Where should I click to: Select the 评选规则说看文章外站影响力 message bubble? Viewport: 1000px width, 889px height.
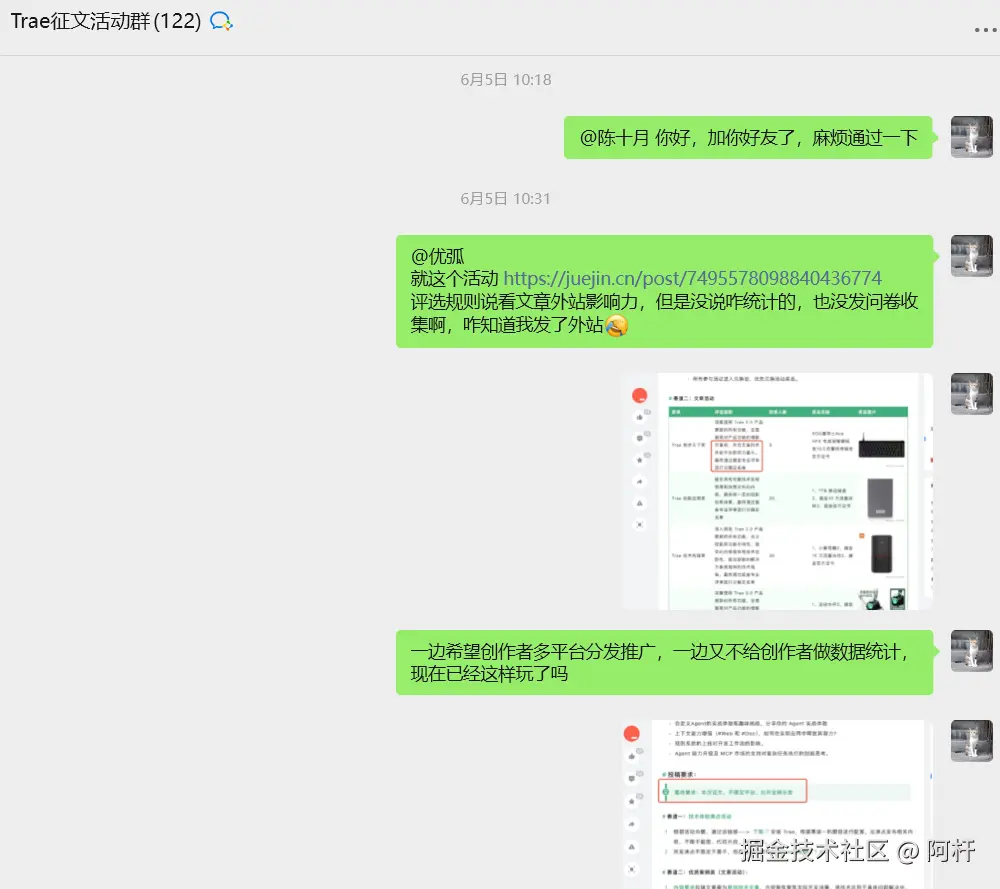coord(664,291)
